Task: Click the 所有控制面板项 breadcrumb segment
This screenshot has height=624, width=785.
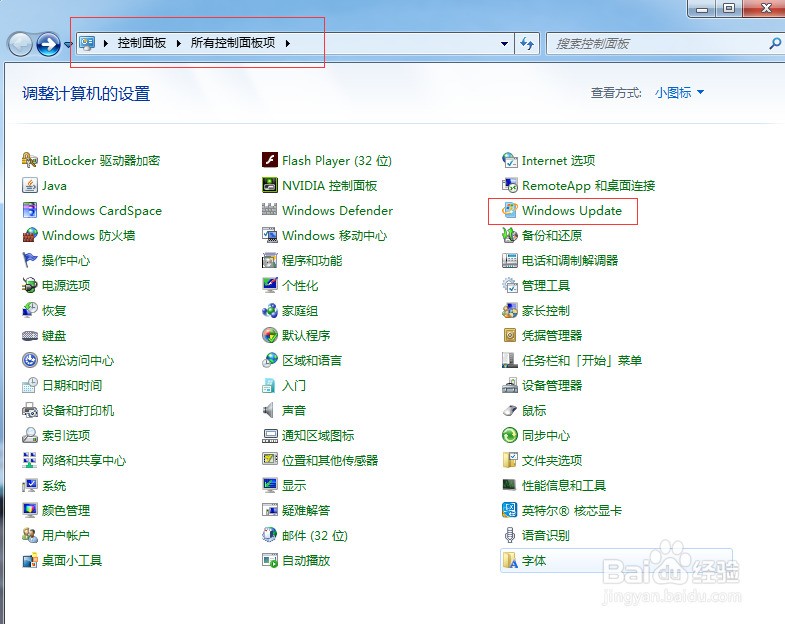Action: click(x=233, y=43)
